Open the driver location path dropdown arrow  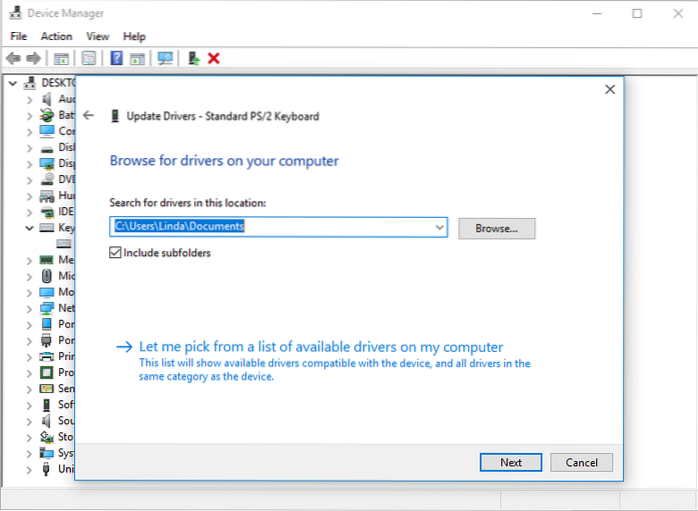(x=439, y=228)
